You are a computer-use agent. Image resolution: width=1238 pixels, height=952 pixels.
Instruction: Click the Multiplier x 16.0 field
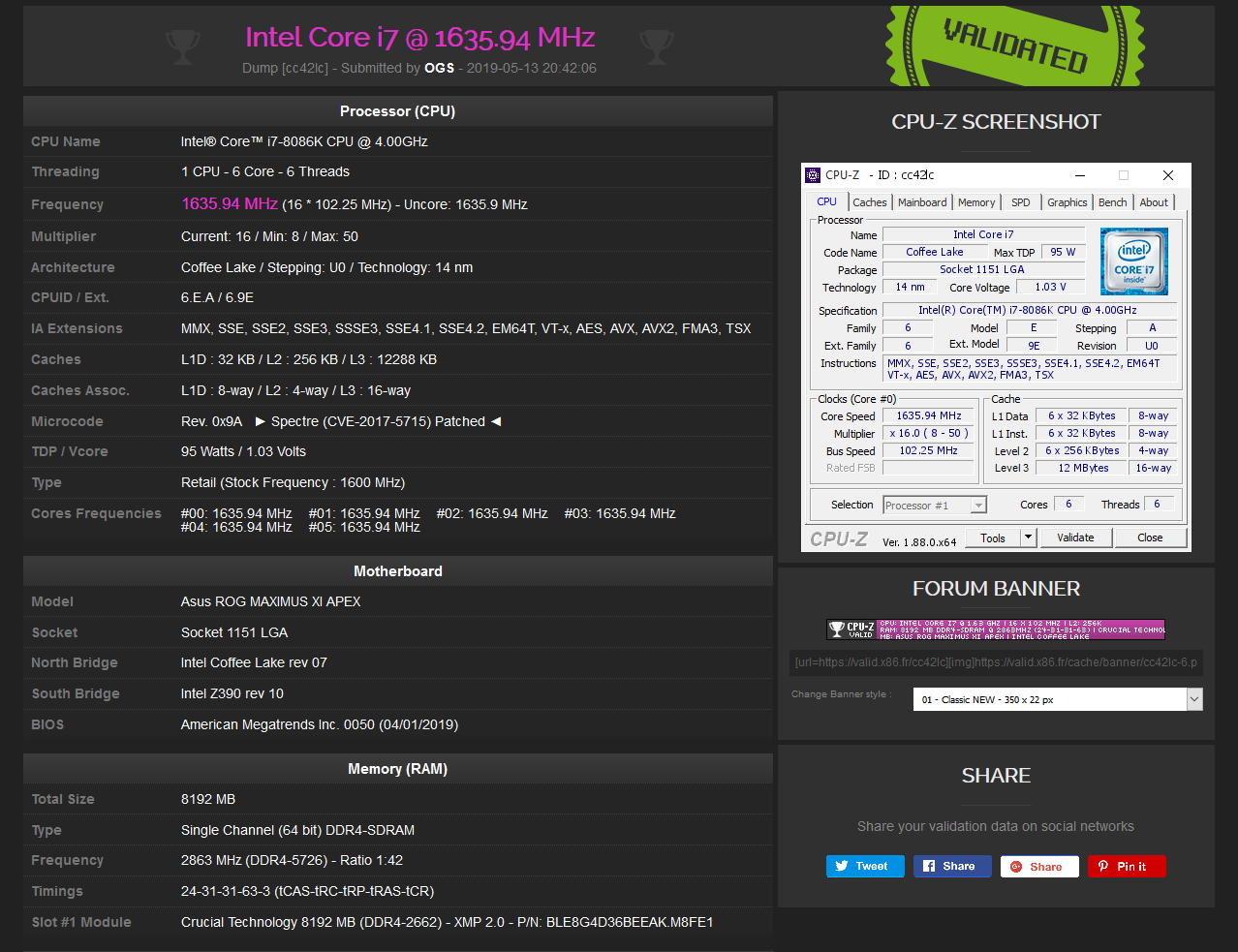tap(928, 433)
